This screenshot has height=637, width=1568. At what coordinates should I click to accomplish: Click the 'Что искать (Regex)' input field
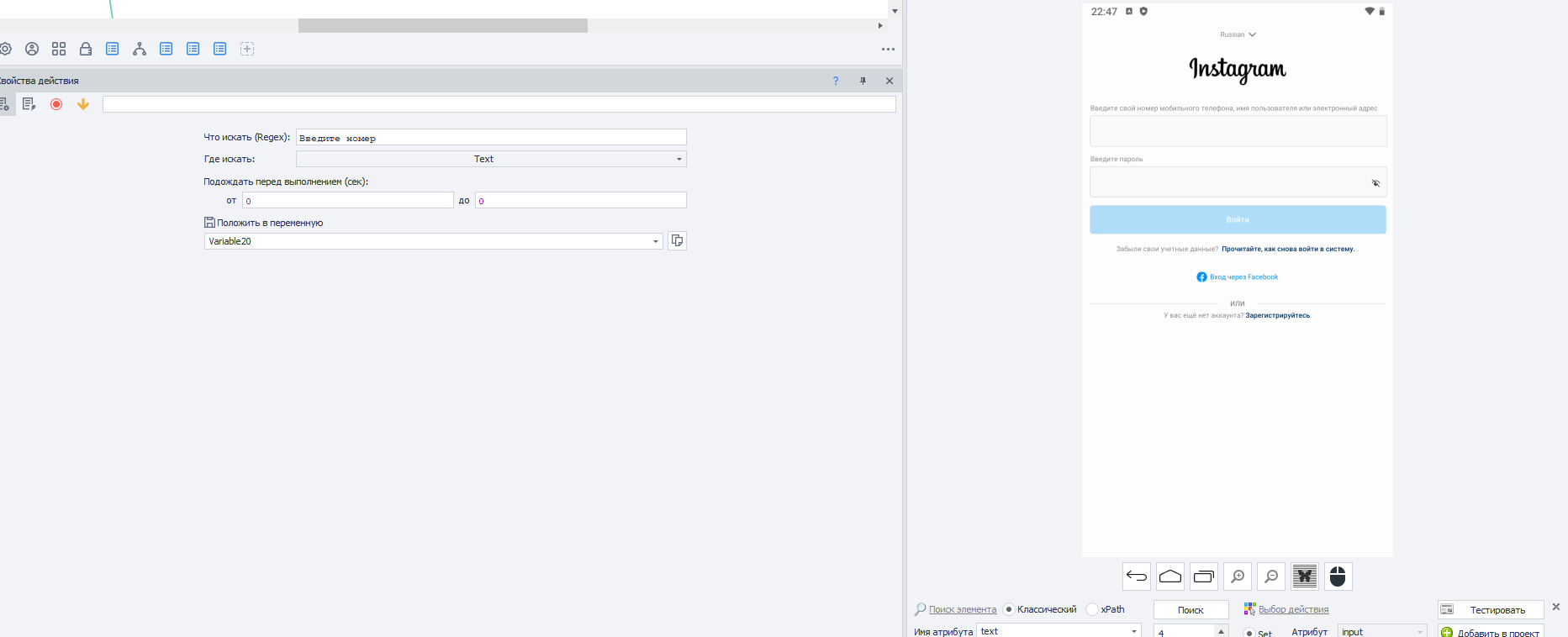(x=491, y=137)
